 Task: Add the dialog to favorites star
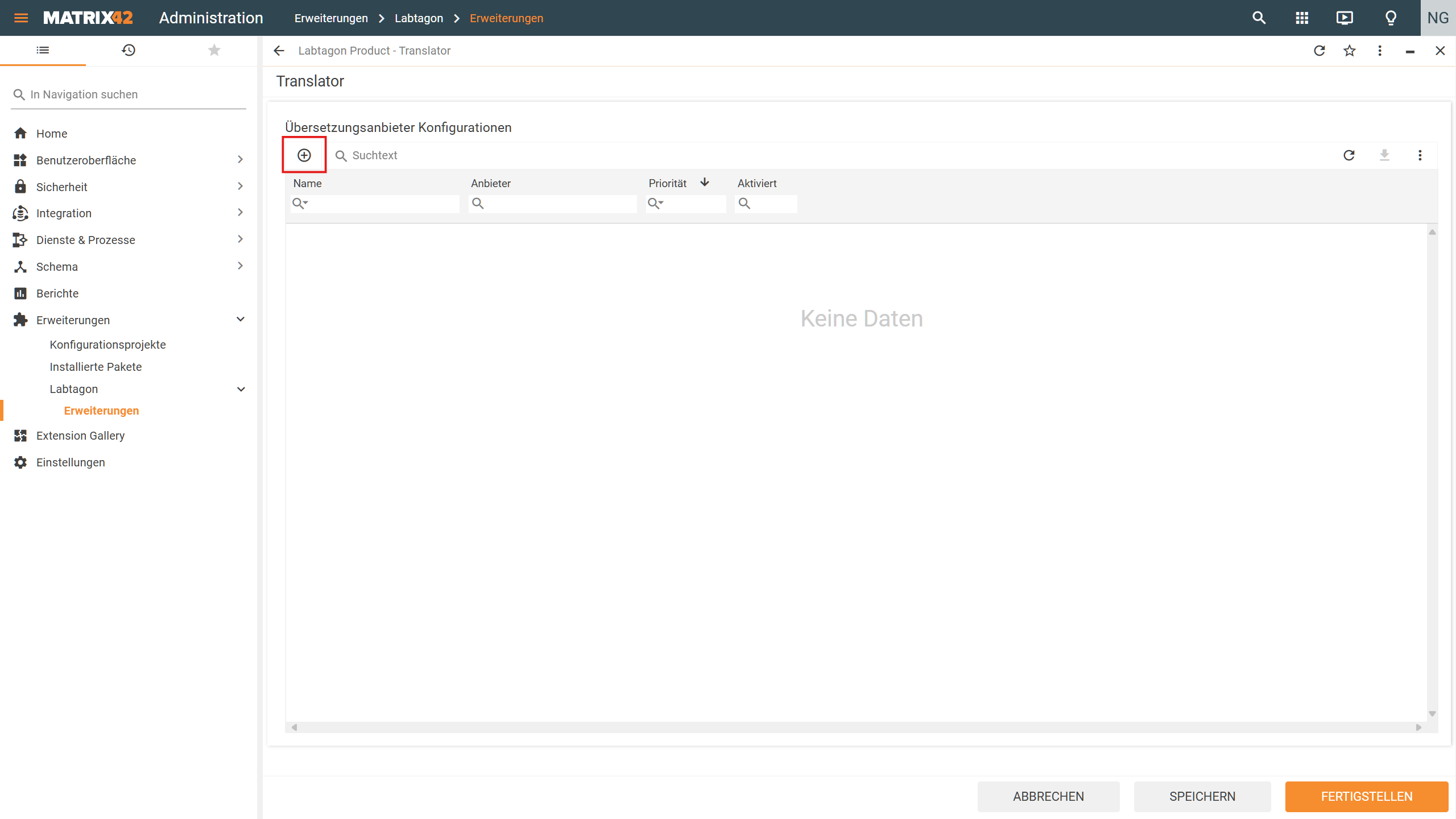coord(1350,51)
